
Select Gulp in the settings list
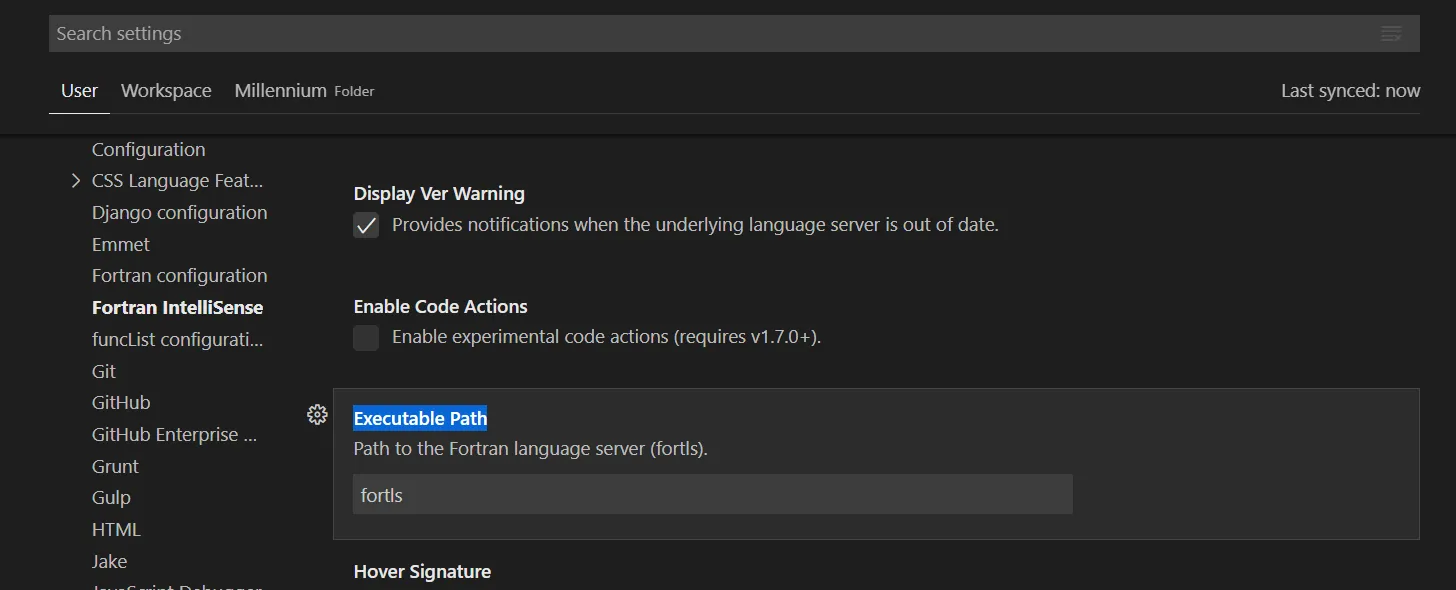111,498
